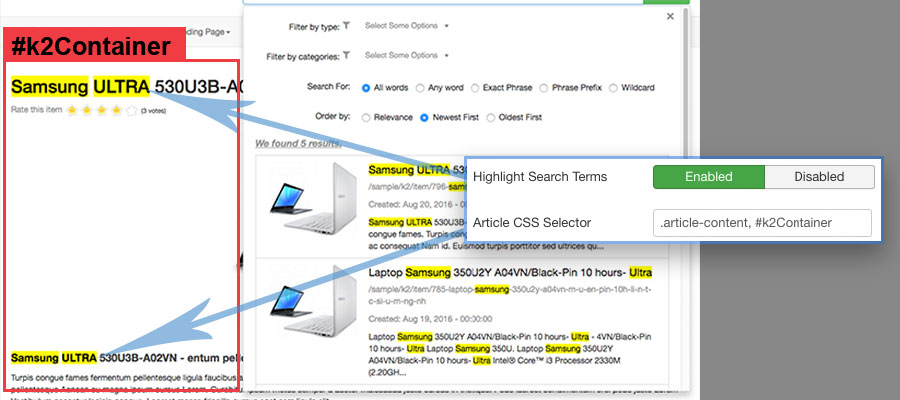
Task: Order results by Relevance
Action: coord(366,118)
